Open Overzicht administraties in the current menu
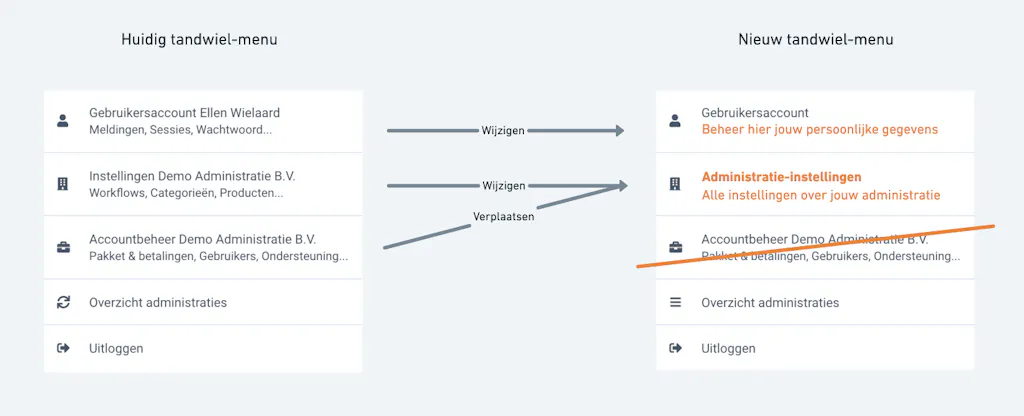The image size is (1024, 416). click(x=203, y=302)
